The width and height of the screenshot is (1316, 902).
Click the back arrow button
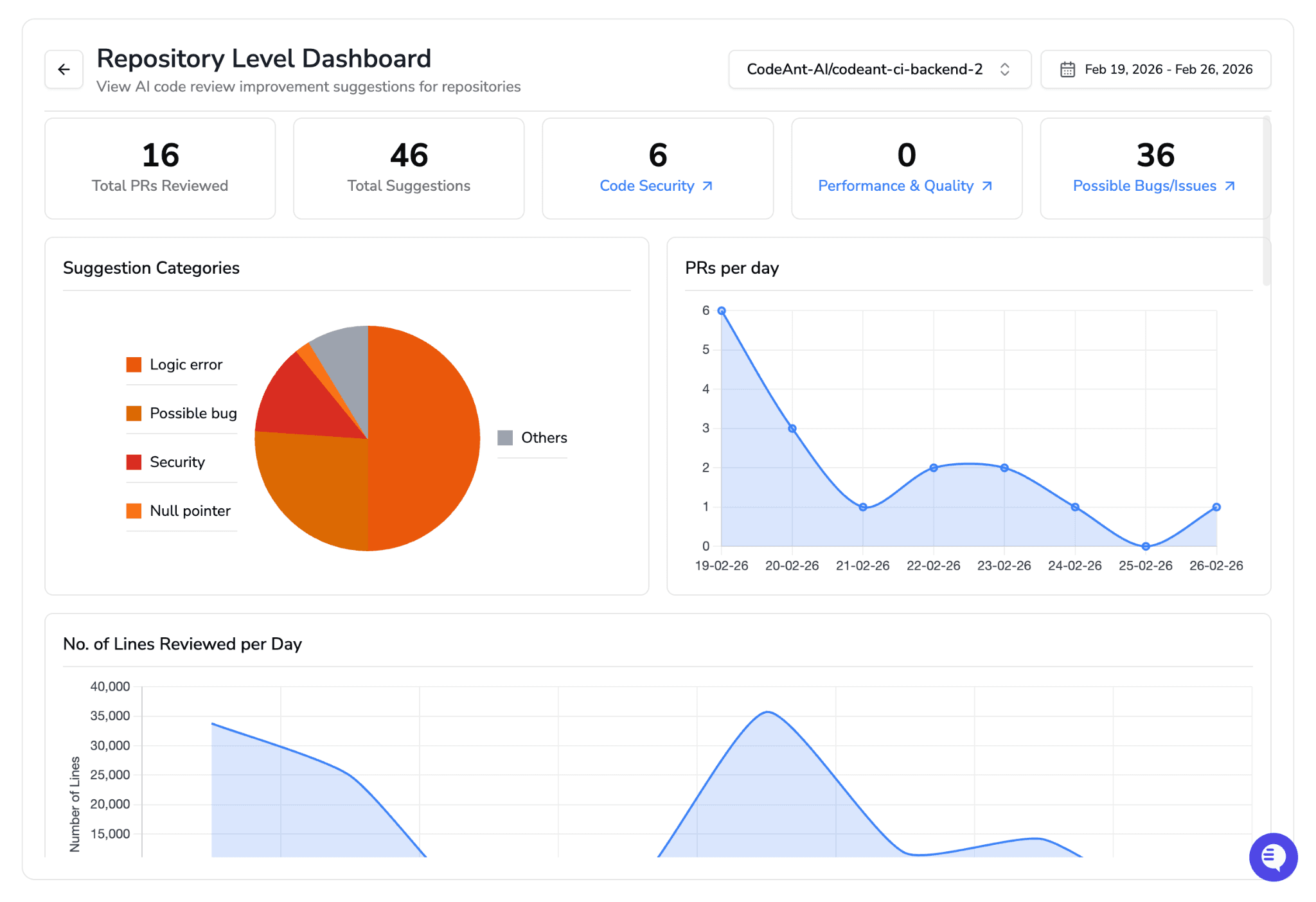[64, 69]
